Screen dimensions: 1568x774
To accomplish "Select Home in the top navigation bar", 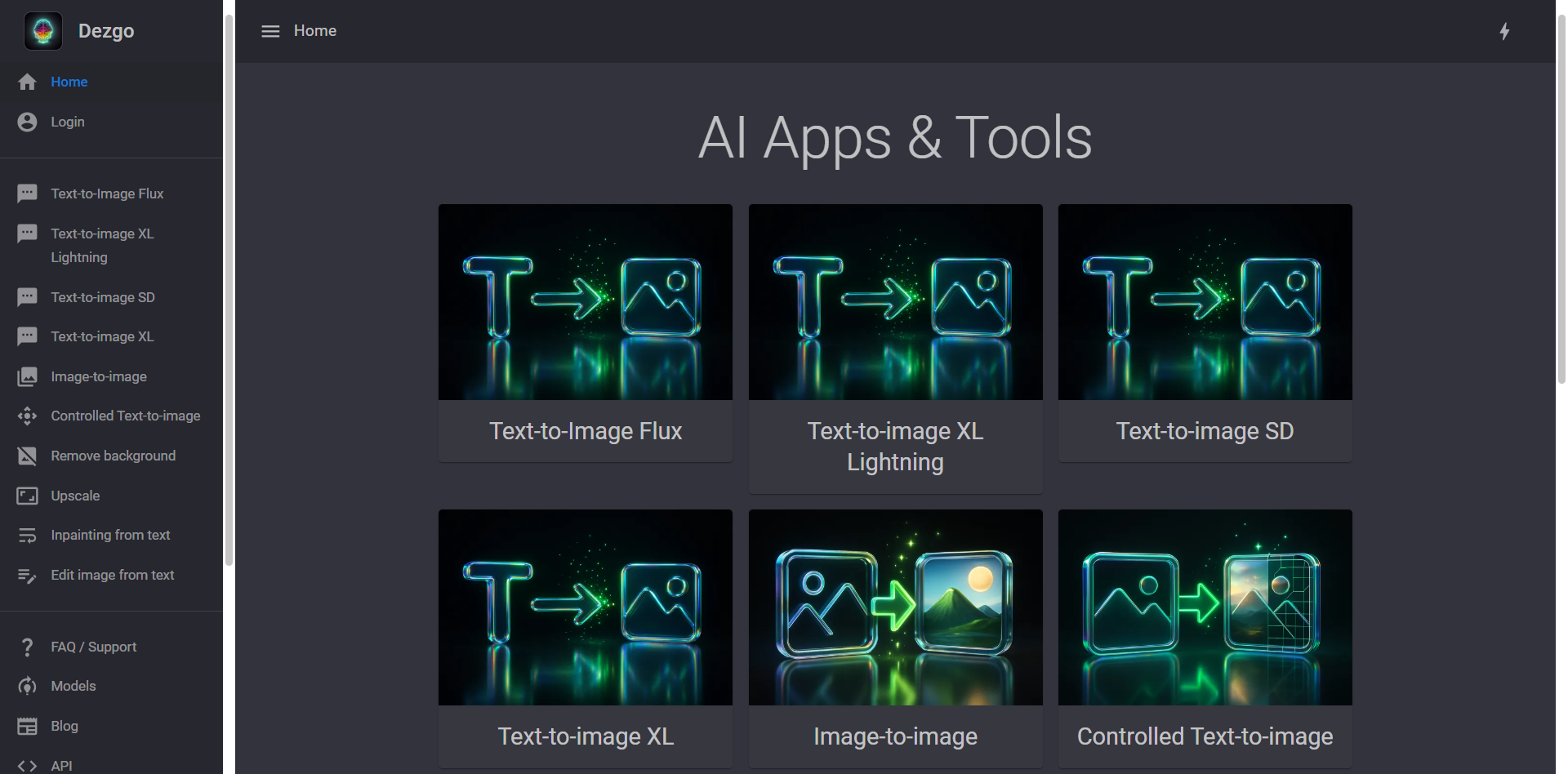I will pos(314,30).
